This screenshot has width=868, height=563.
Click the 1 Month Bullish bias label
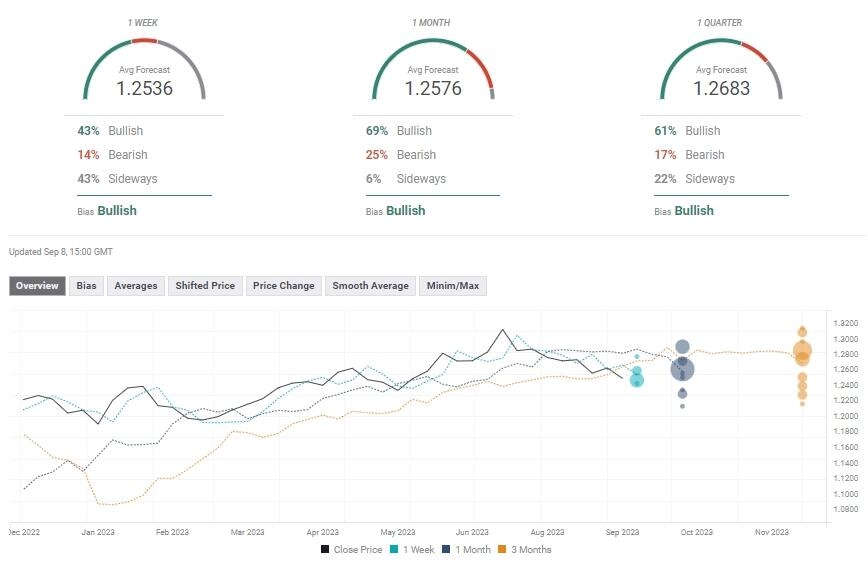tap(406, 211)
